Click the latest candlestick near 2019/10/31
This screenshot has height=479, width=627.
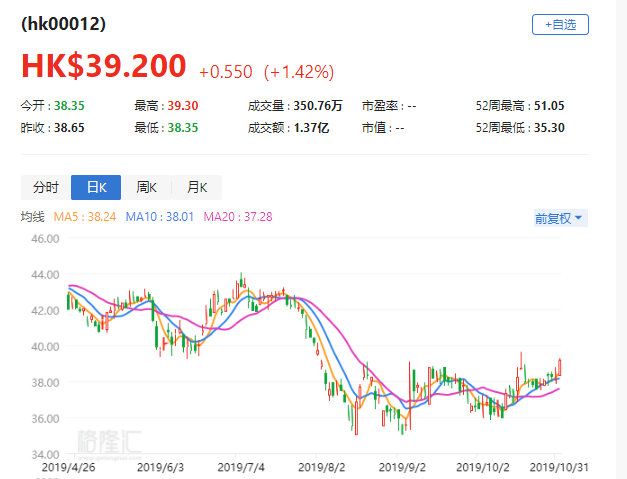click(560, 368)
